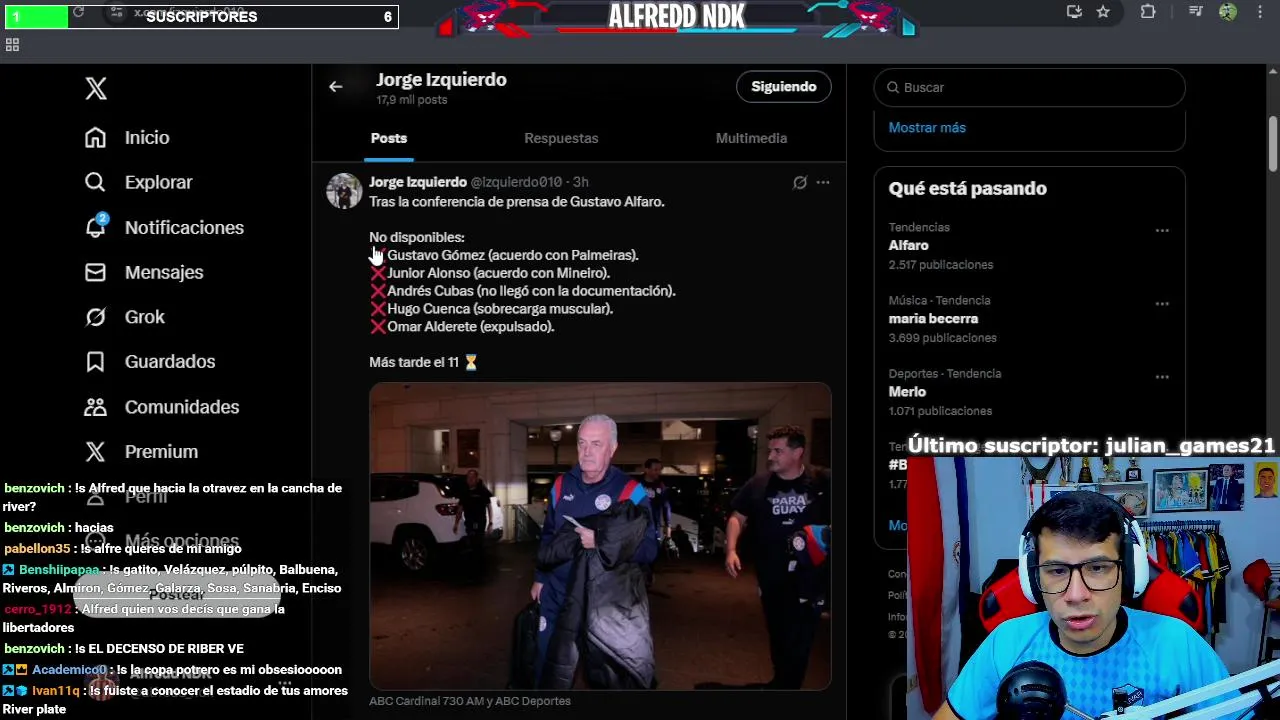Viewport: 1280px width, 720px height.
Task: Open the browser profile avatar
Action: [x=1228, y=12]
